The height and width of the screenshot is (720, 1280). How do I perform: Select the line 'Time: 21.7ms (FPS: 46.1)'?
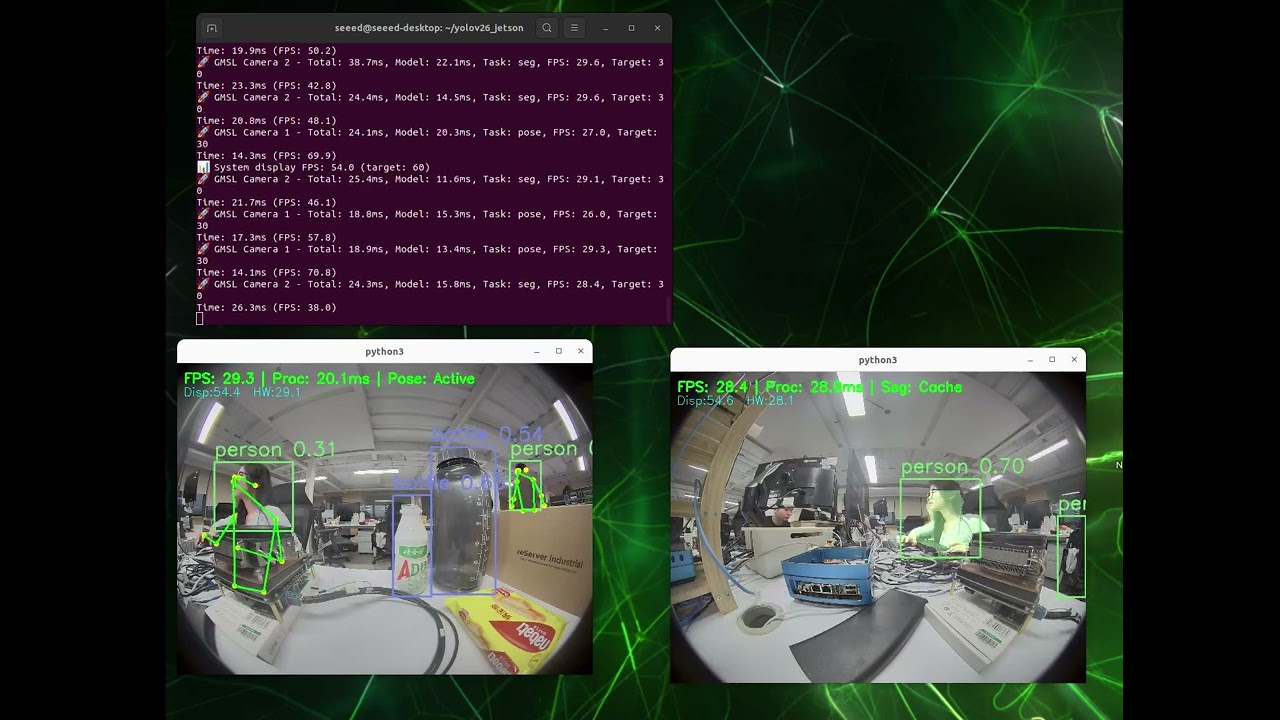tap(266, 203)
